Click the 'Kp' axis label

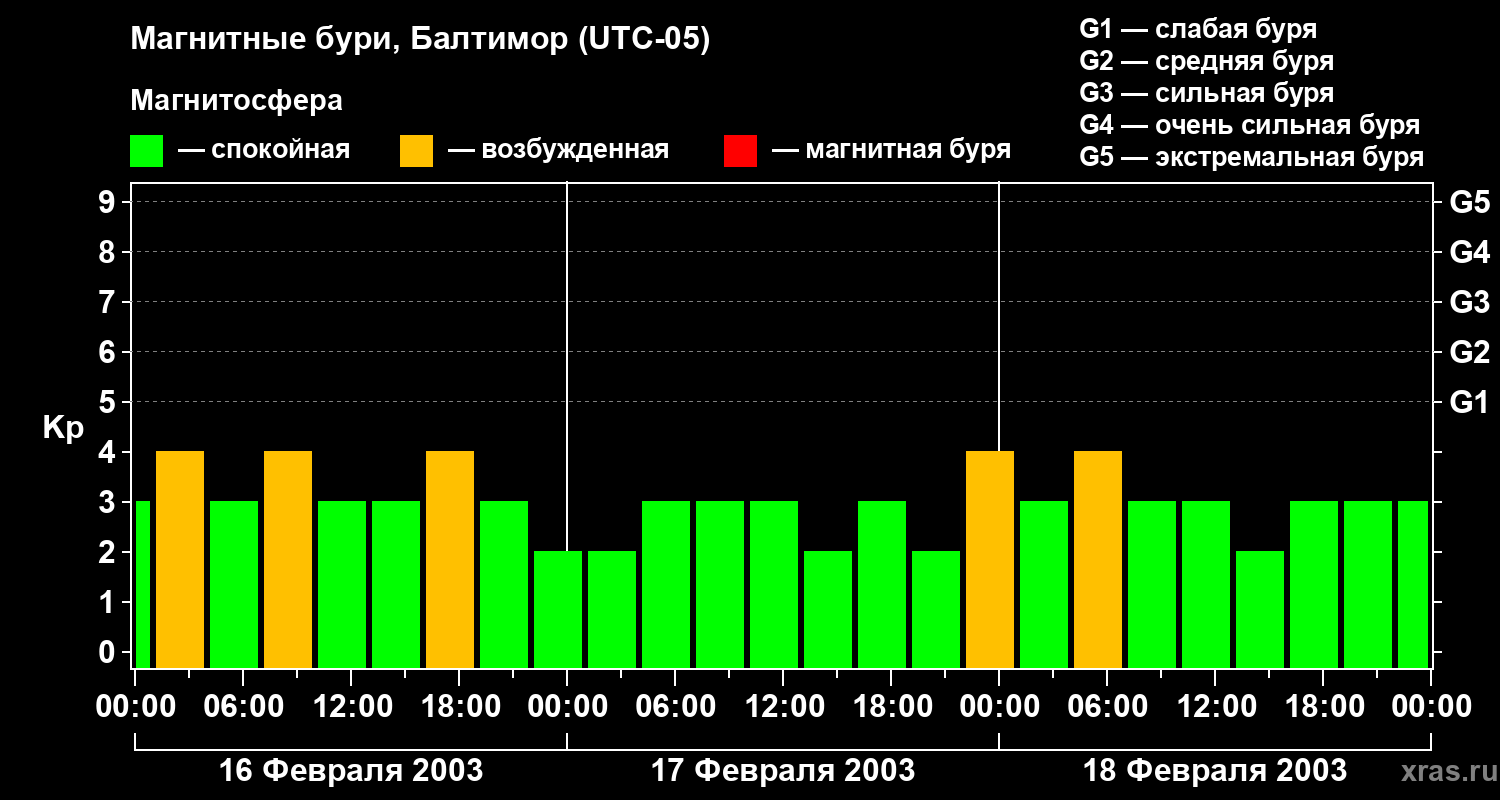point(63,428)
